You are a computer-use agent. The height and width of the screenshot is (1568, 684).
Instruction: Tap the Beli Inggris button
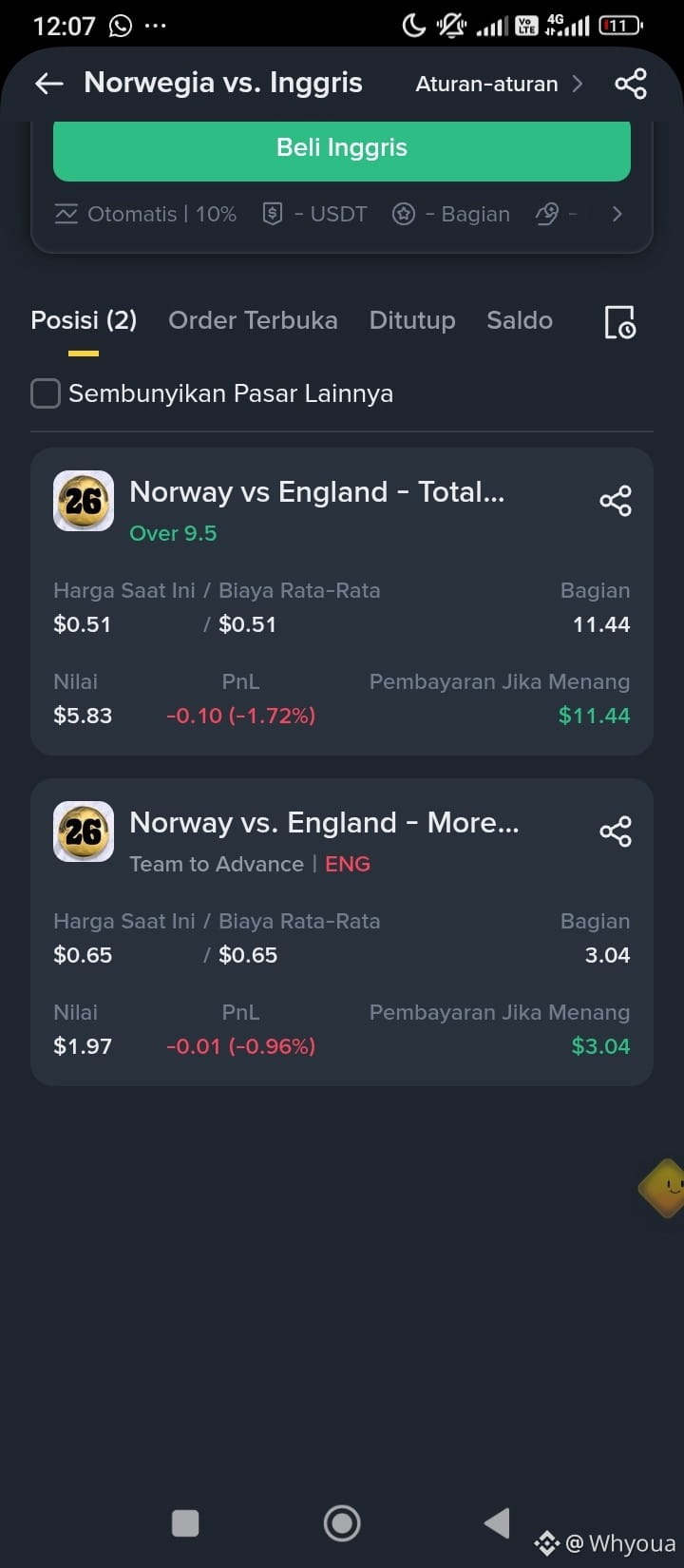pyautogui.click(x=342, y=148)
